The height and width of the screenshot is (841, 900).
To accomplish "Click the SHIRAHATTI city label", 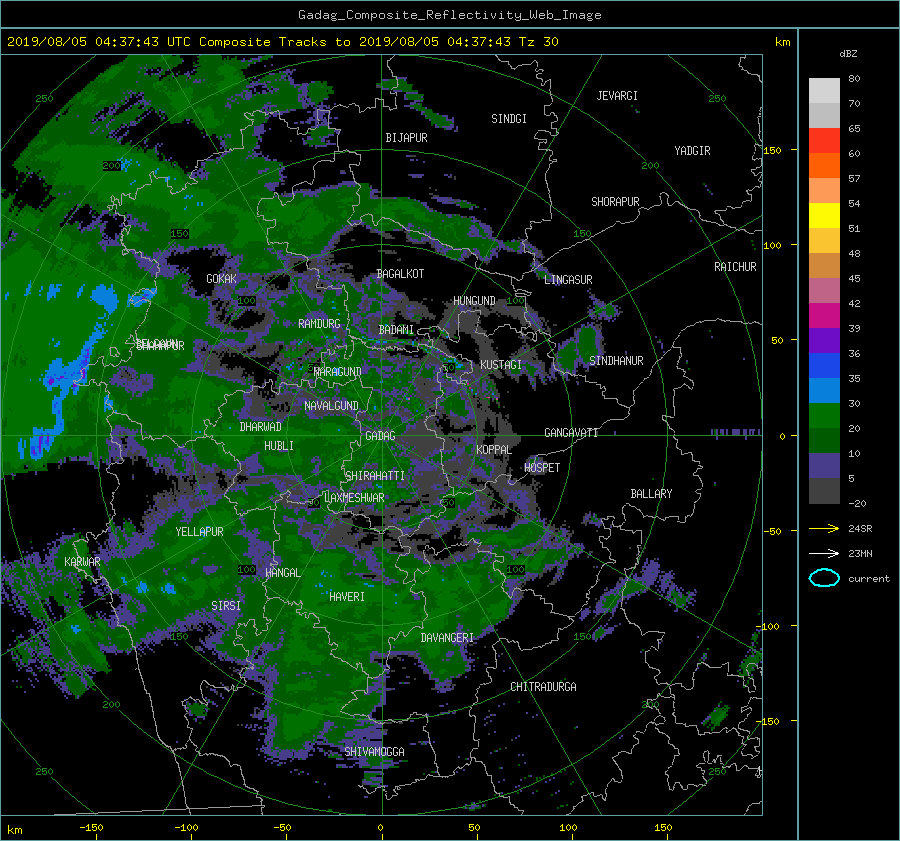I will pyautogui.click(x=375, y=476).
